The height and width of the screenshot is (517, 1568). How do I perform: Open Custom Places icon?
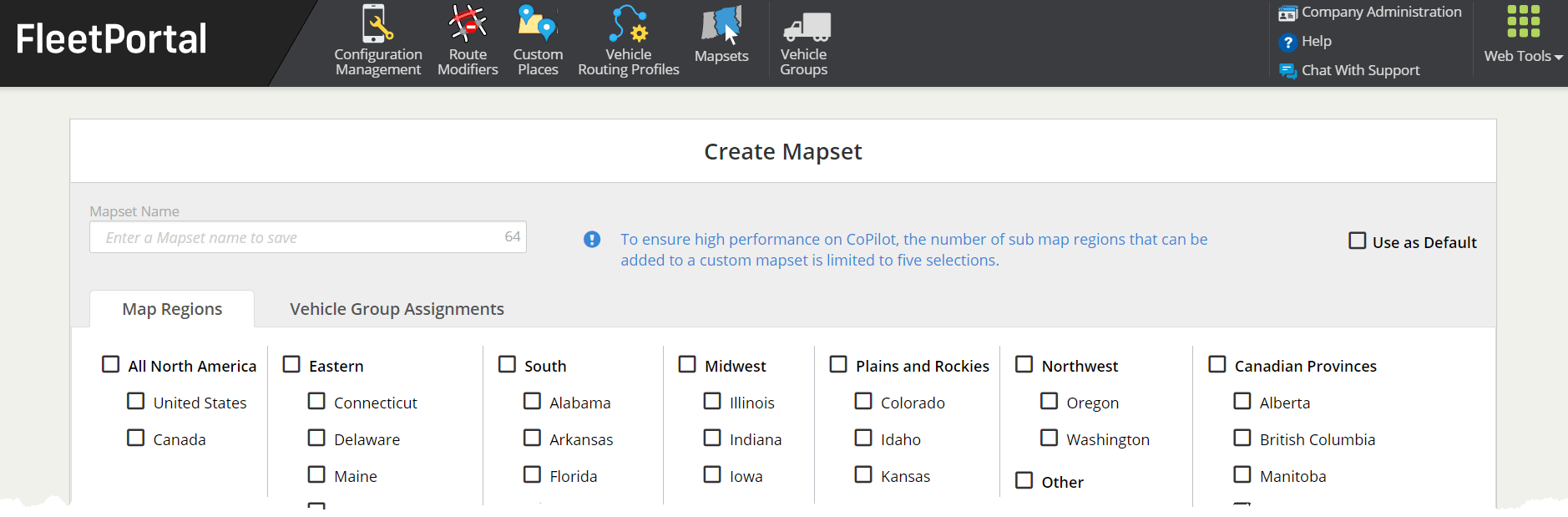(538, 23)
